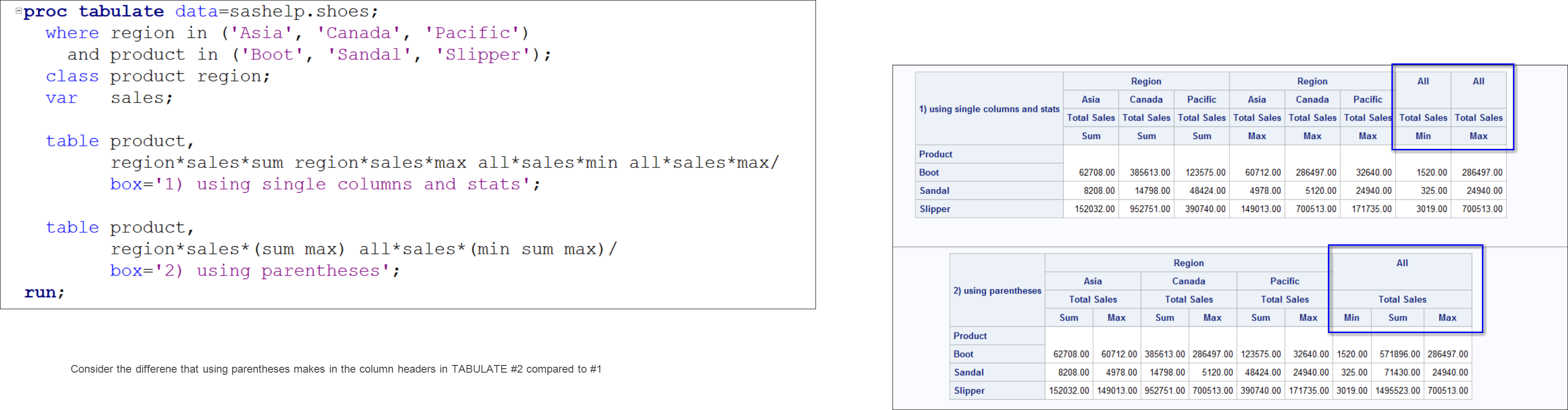Click the 'var' statement keyword
This screenshot has height=410, width=1568.
pos(62,99)
